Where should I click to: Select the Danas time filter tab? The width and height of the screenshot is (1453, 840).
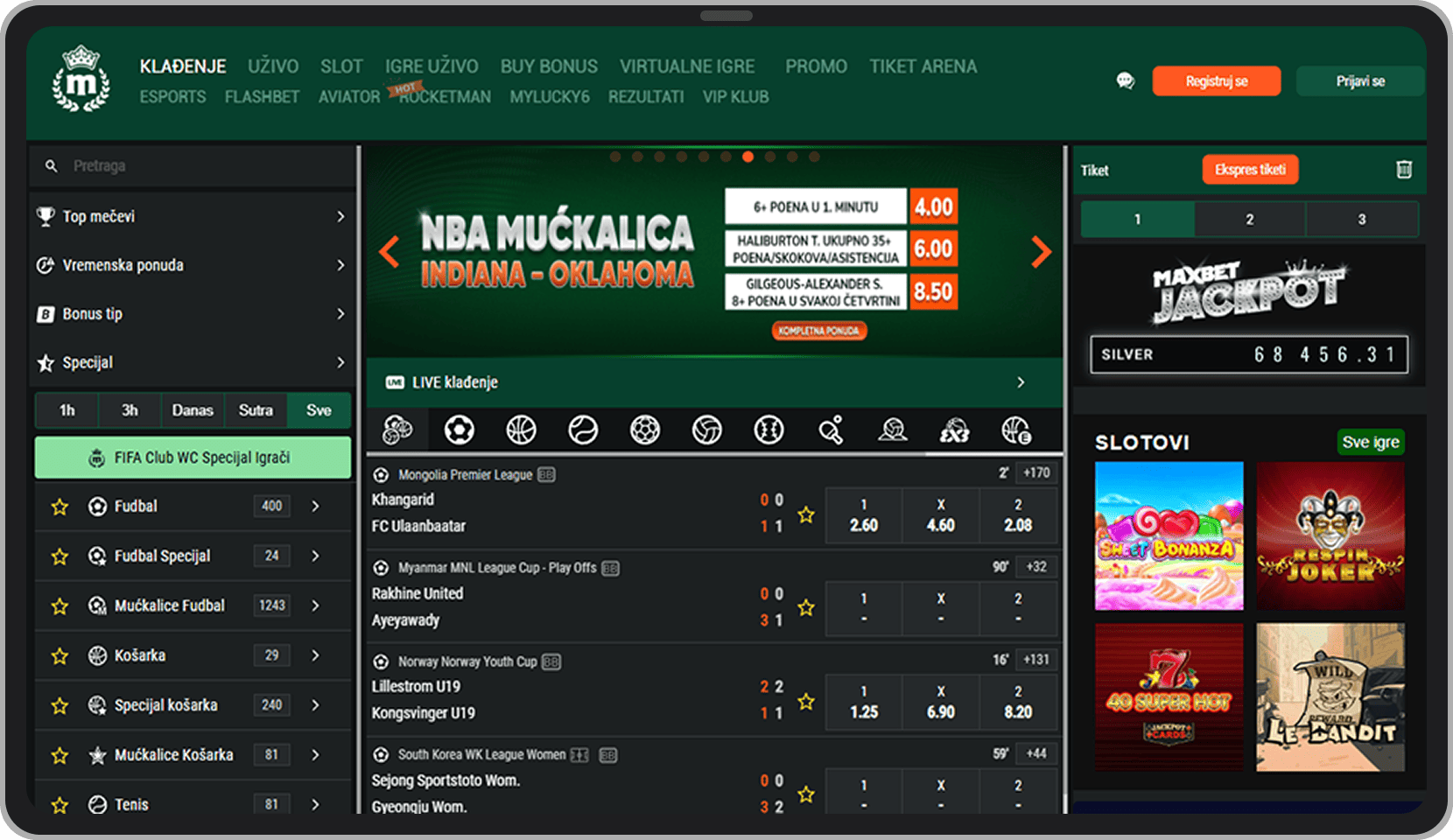click(193, 410)
